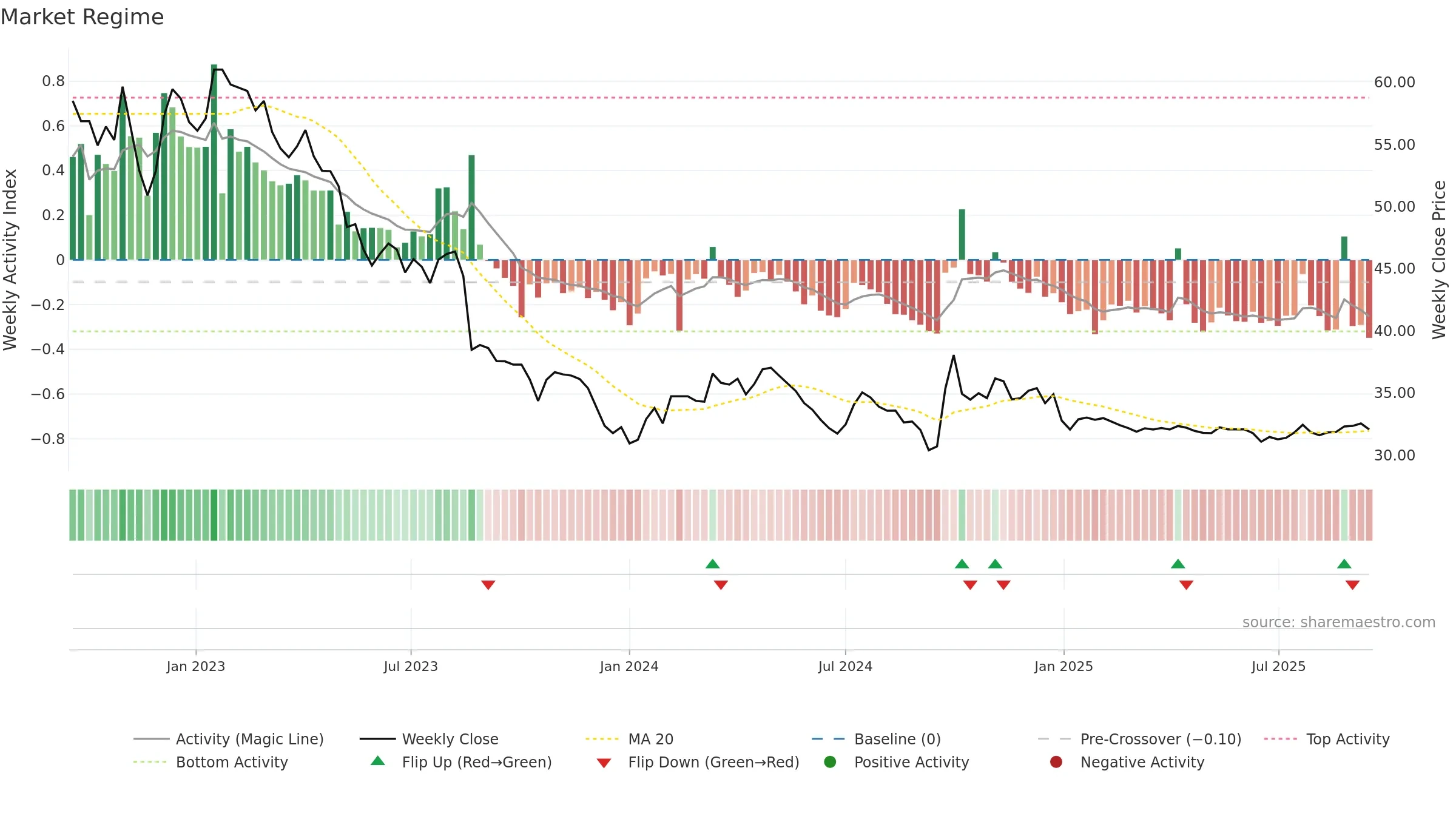Click the 30.00 price axis tick

1394,456
